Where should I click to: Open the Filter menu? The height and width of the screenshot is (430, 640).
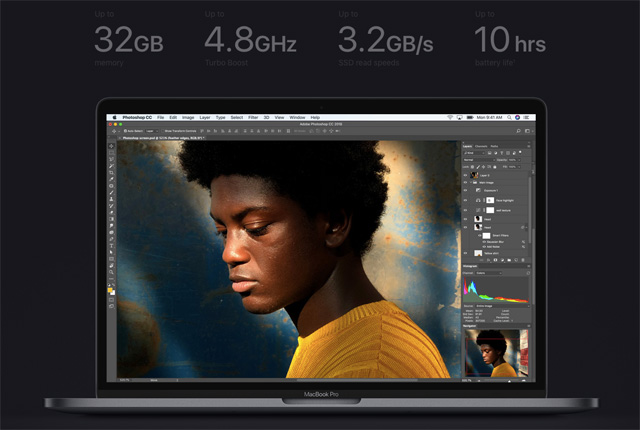point(253,117)
